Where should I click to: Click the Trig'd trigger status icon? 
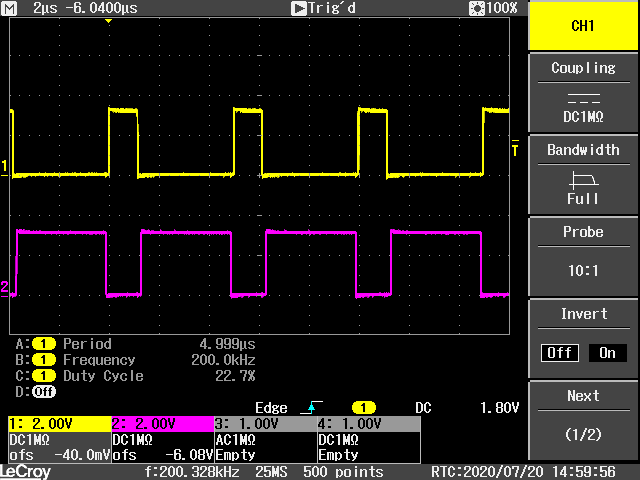coord(298,8)
